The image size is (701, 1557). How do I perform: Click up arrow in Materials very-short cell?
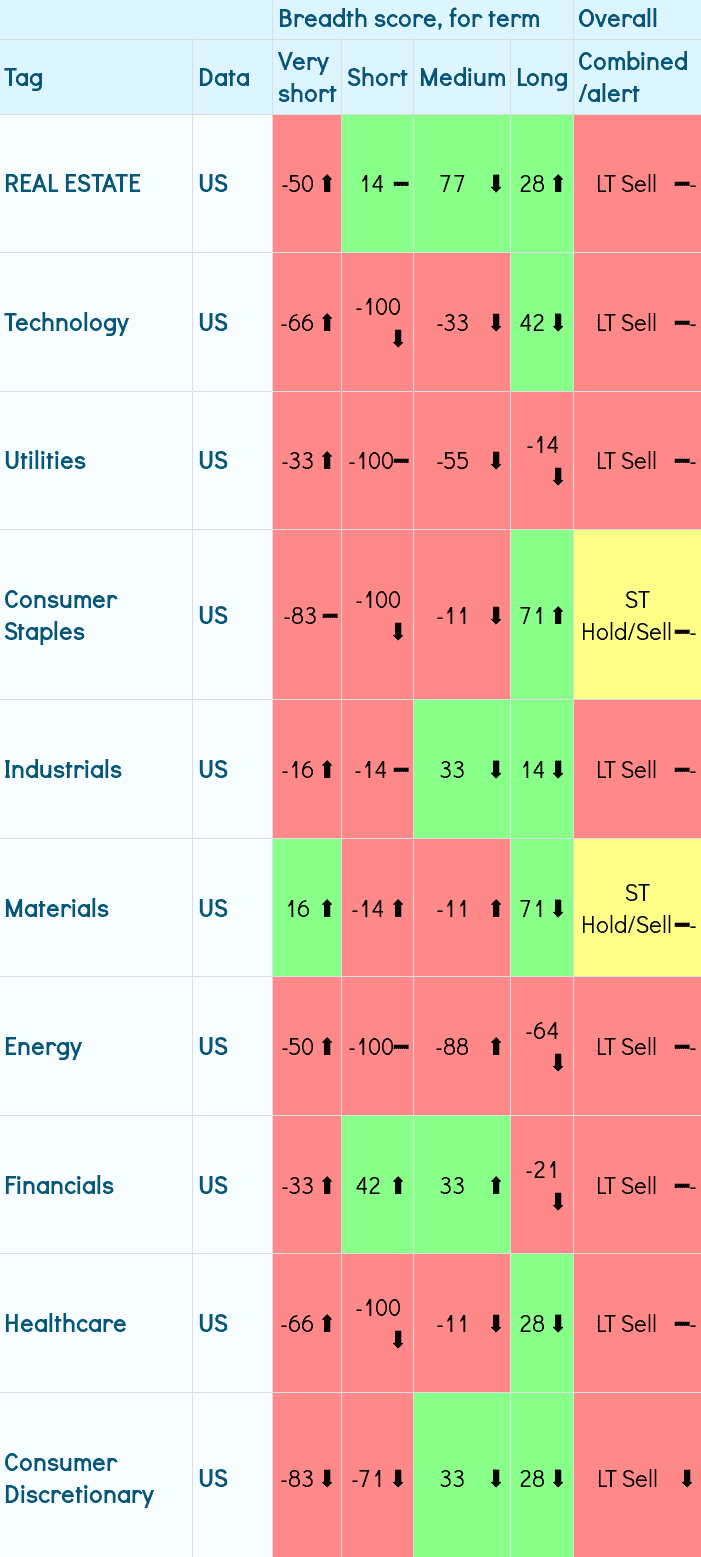(x=325, y=909)
